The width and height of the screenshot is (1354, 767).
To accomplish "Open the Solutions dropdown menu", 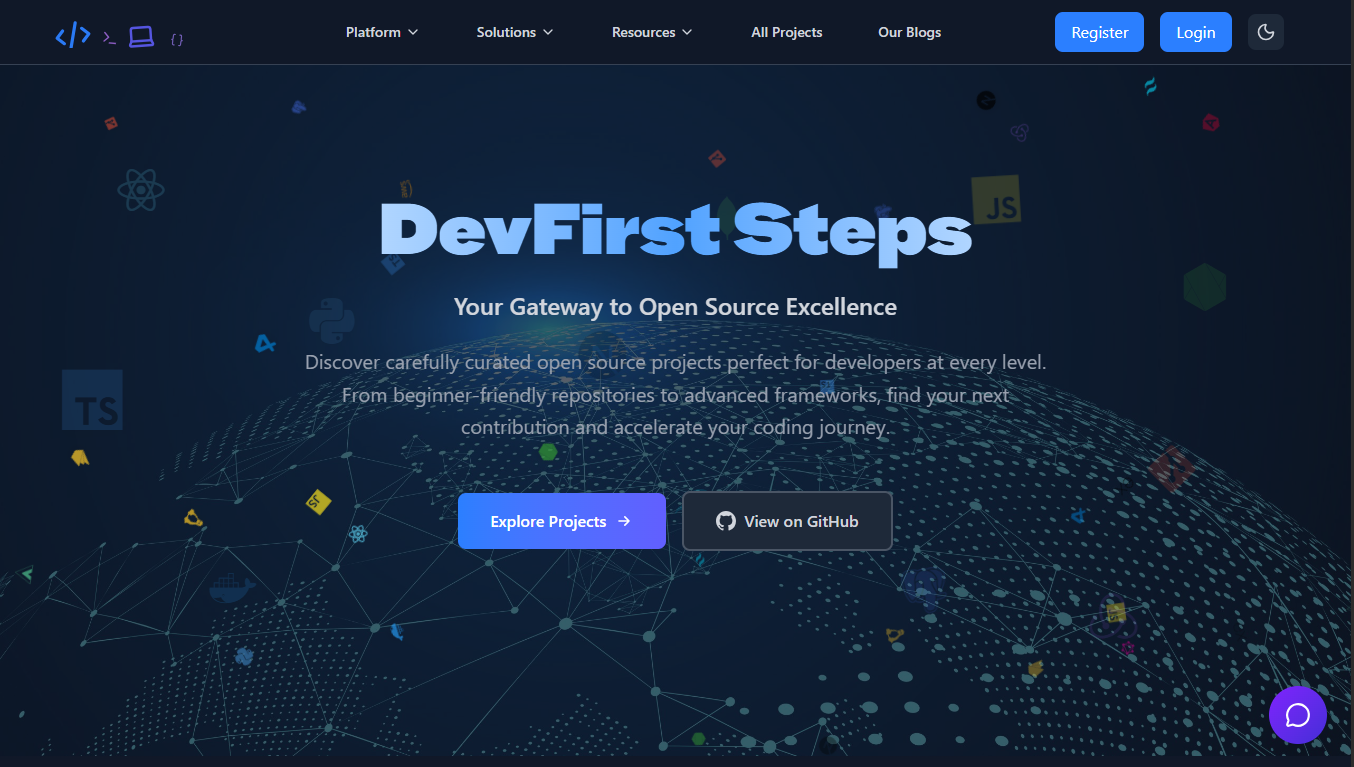I will (x=513, y=31).
